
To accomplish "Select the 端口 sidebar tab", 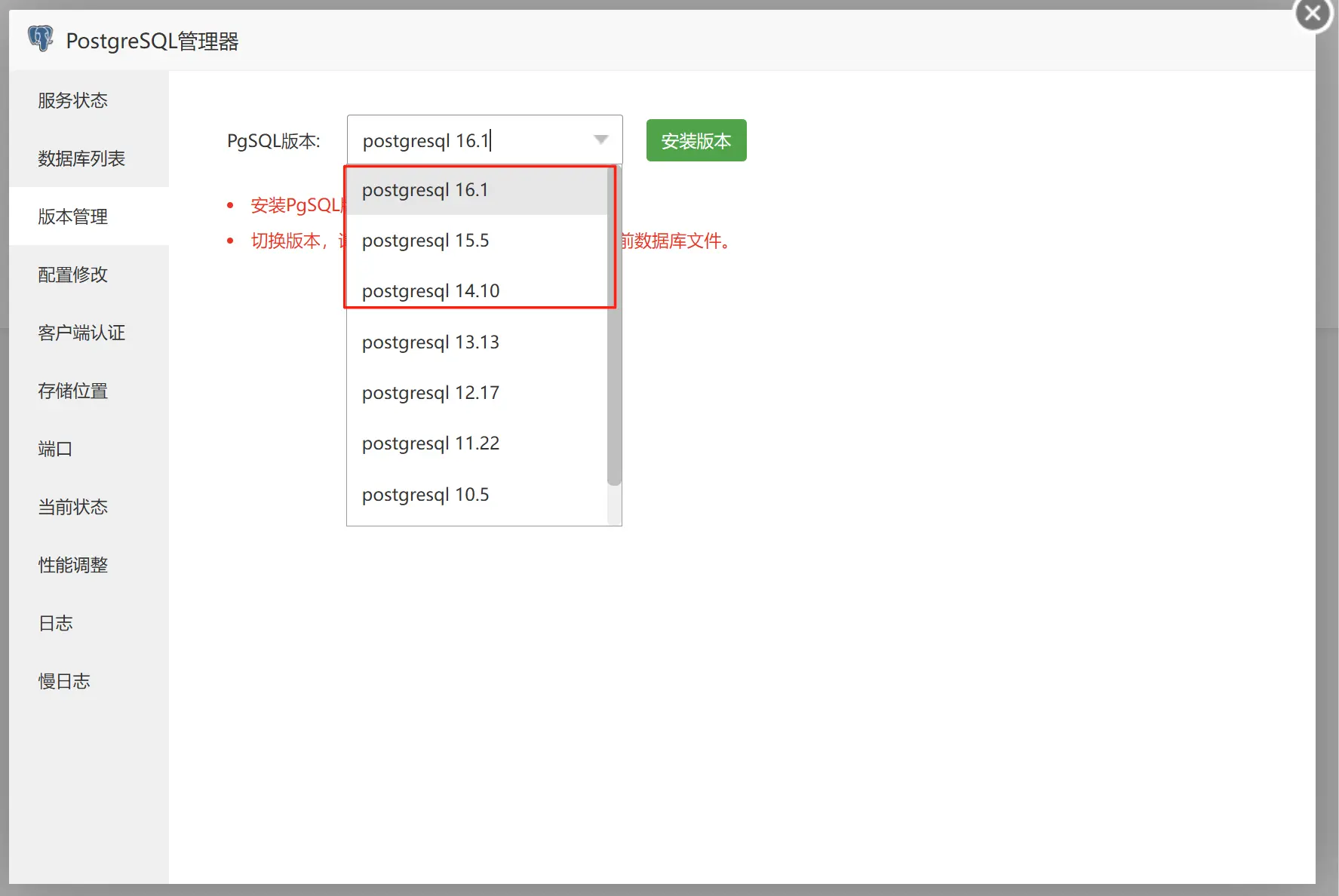I will click(89, 449).
